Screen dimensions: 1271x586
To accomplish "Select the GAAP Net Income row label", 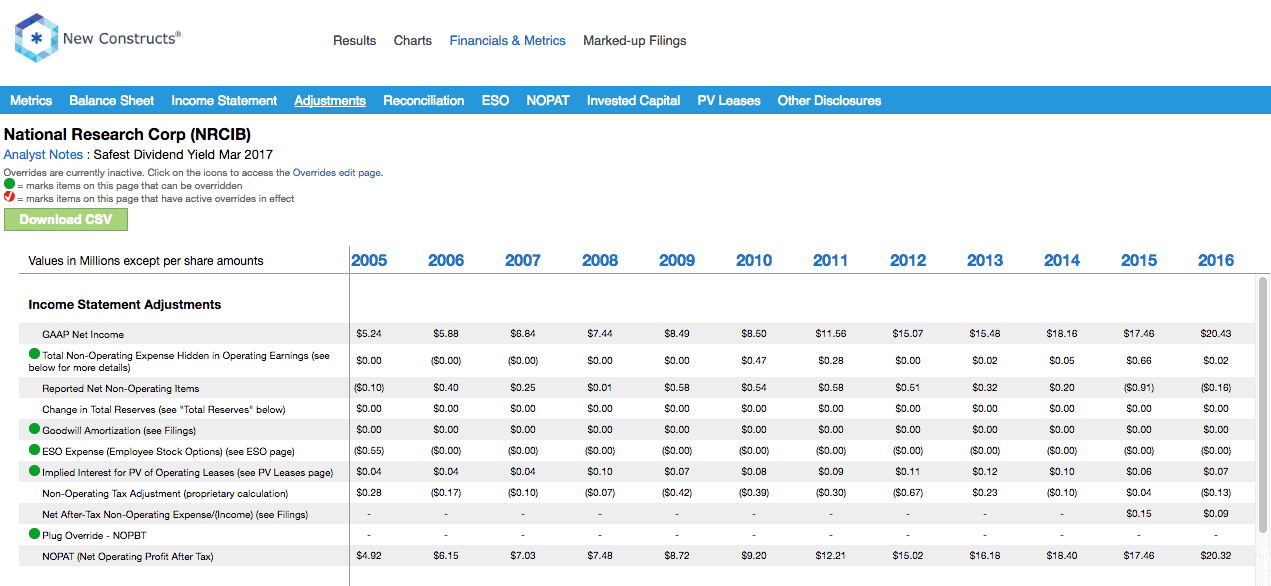I will [83, 334].
